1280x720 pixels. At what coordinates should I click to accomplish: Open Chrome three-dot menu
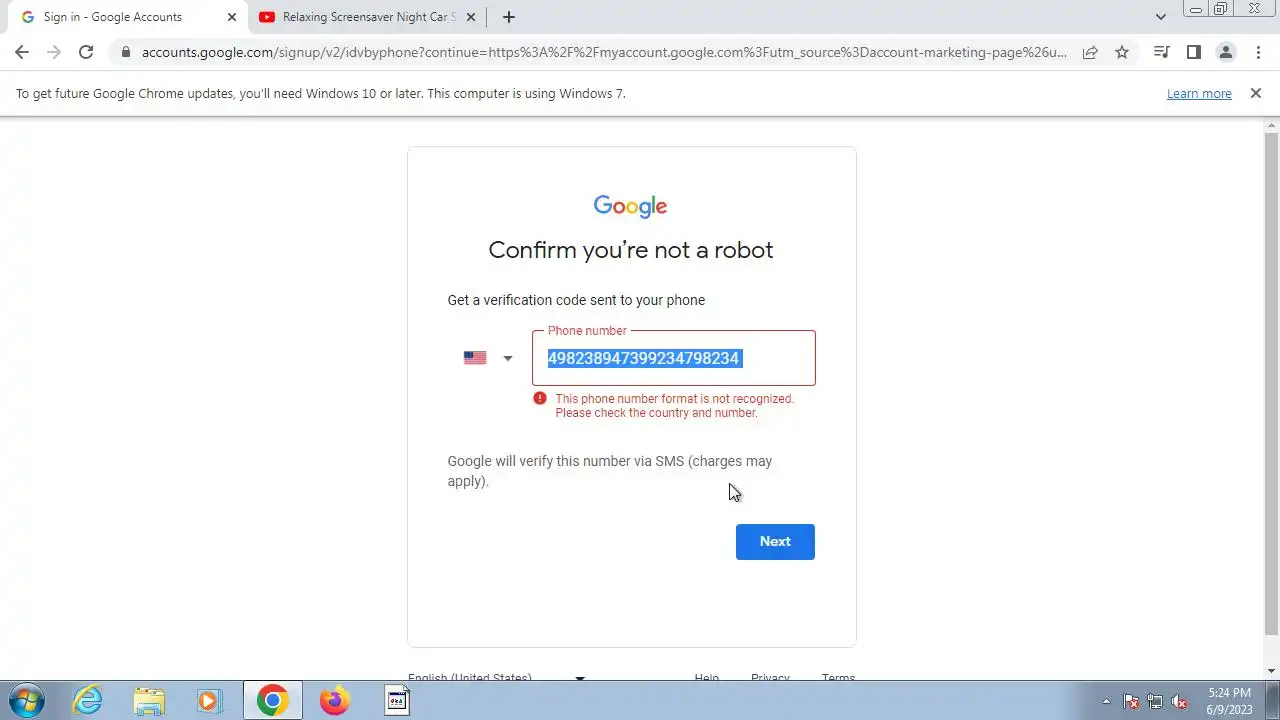click(x=1258, y=52)
